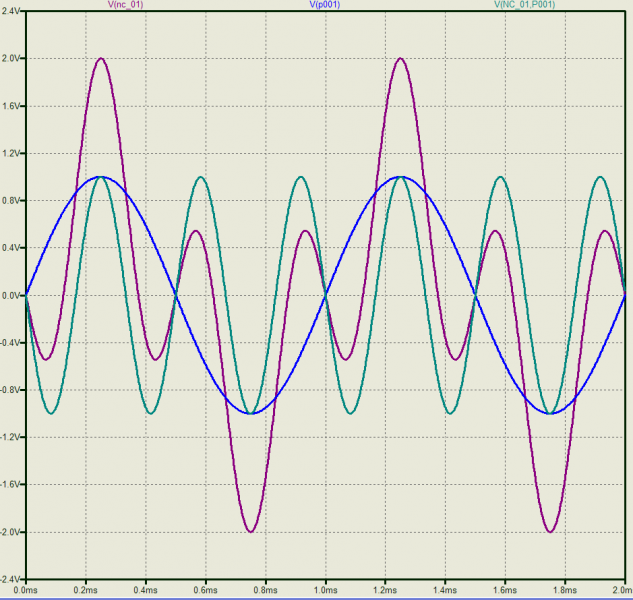Select the V(p001) trace label
This screenshot has width=633, height=600.
point(325,5)
